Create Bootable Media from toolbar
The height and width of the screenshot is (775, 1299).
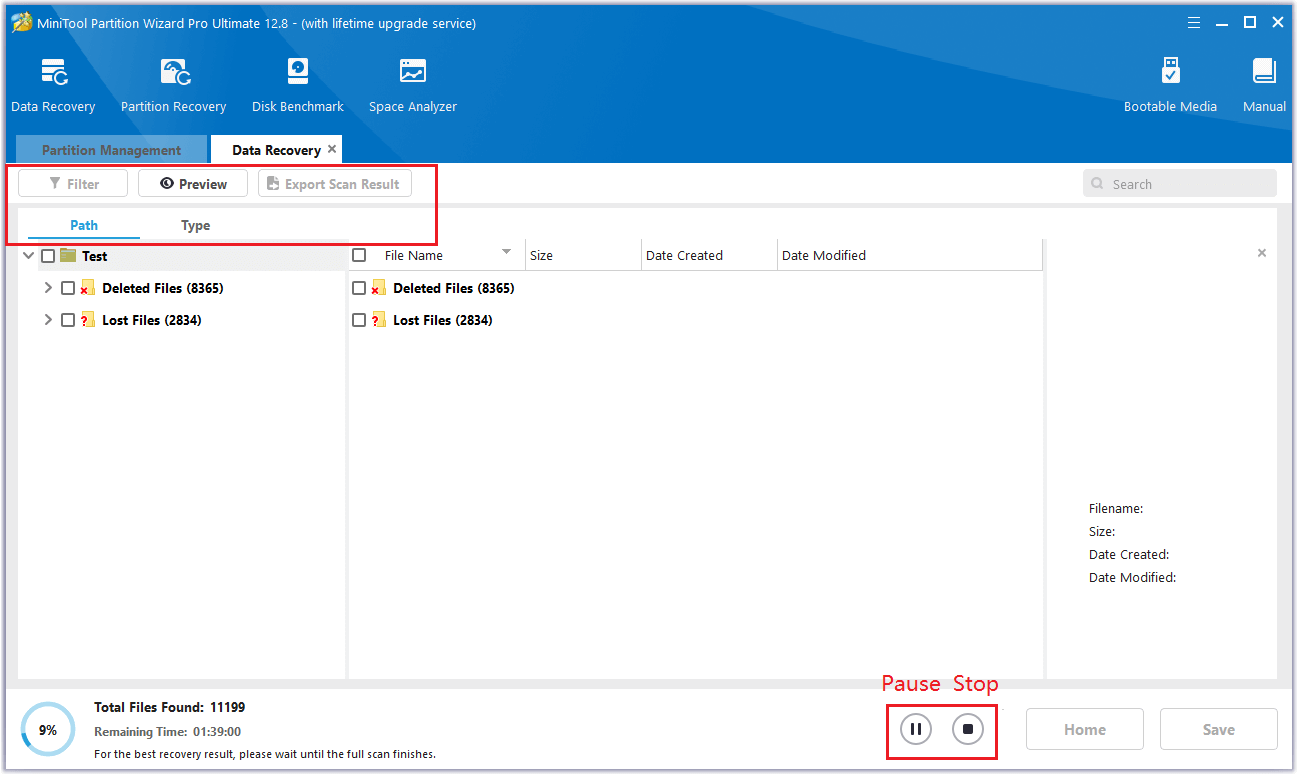tap(1170, 74)
